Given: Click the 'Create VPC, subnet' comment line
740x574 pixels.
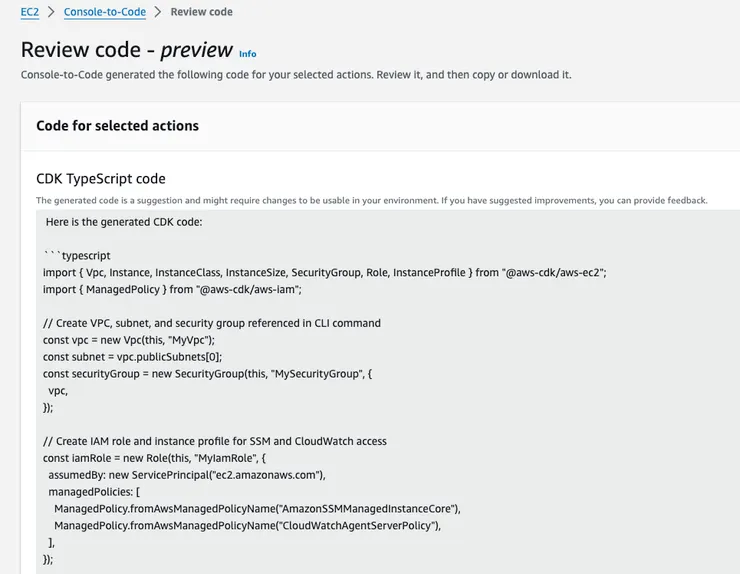Looking at the screenshot, I should click(x=211, y=323).
